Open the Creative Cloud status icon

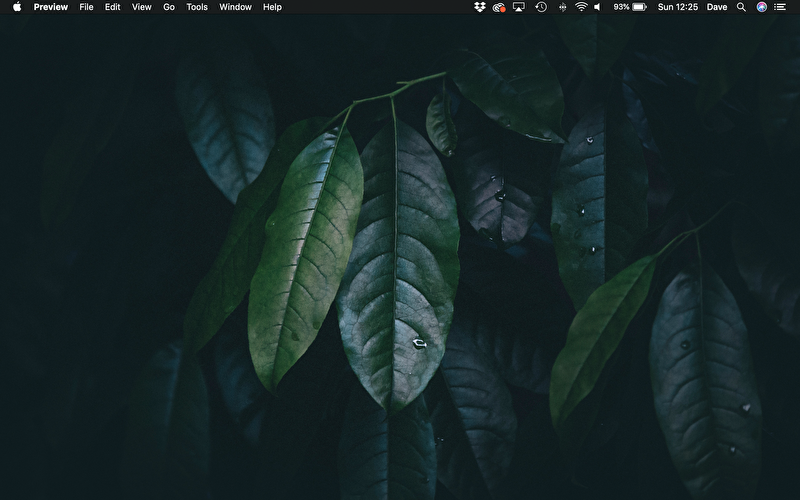coord(498,7)
